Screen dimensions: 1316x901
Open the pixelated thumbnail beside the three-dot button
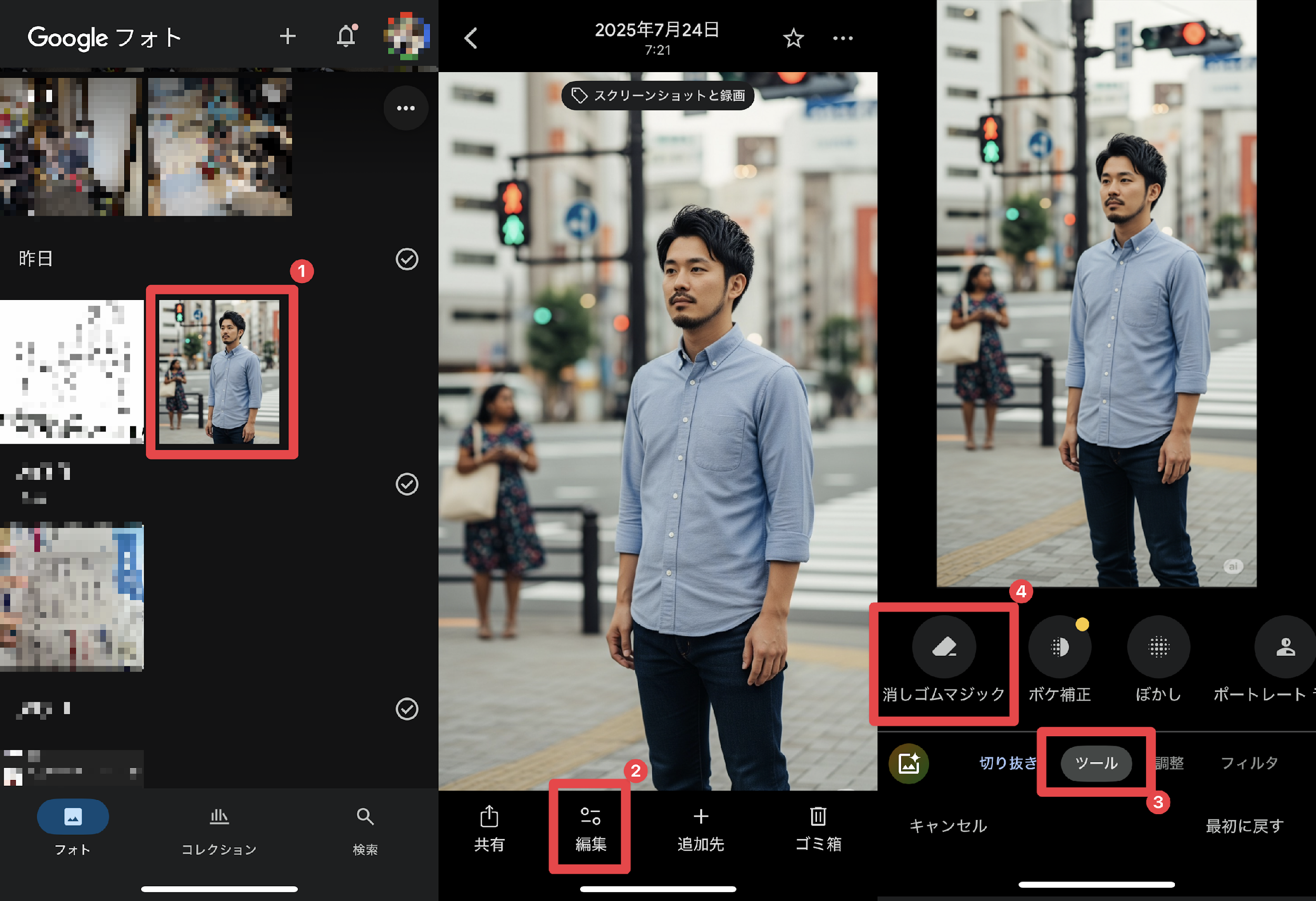click(220, 147)
